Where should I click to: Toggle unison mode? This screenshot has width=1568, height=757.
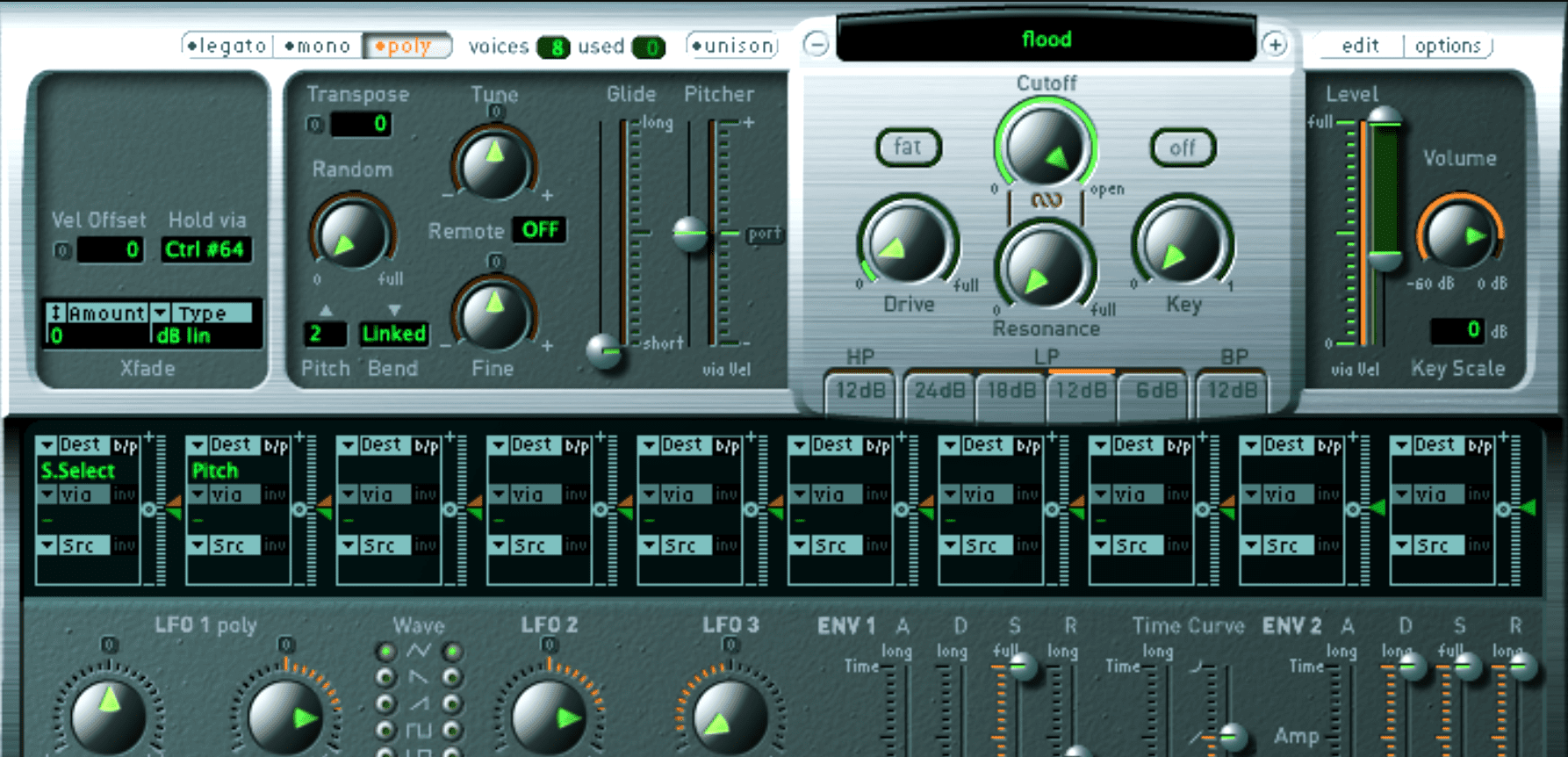pyautogui.click(x=733, y=46)
